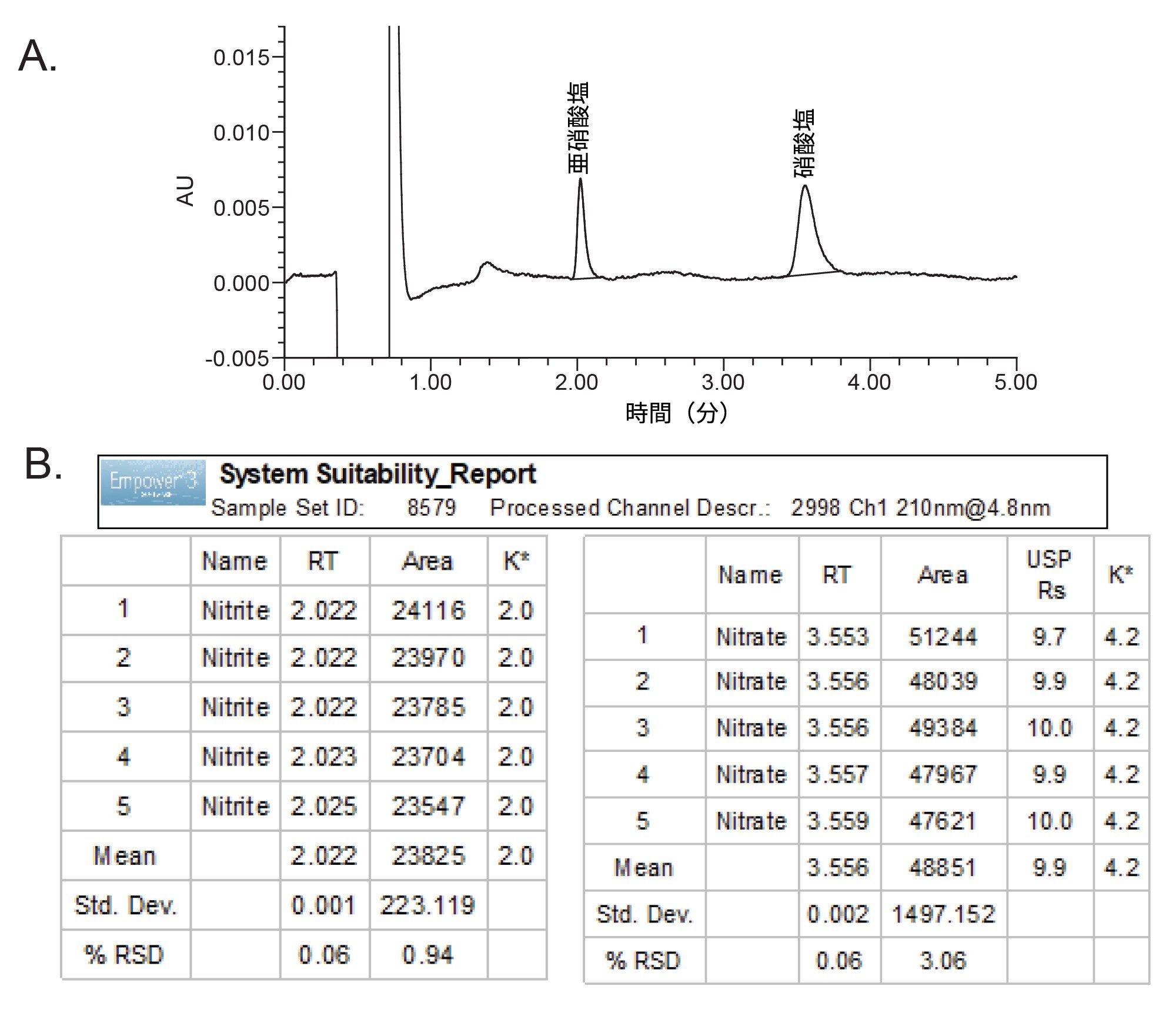Screen dimensions: 1176x1013
Task: Select Nitrate RT value 3.553
Action: click(838, 637)
